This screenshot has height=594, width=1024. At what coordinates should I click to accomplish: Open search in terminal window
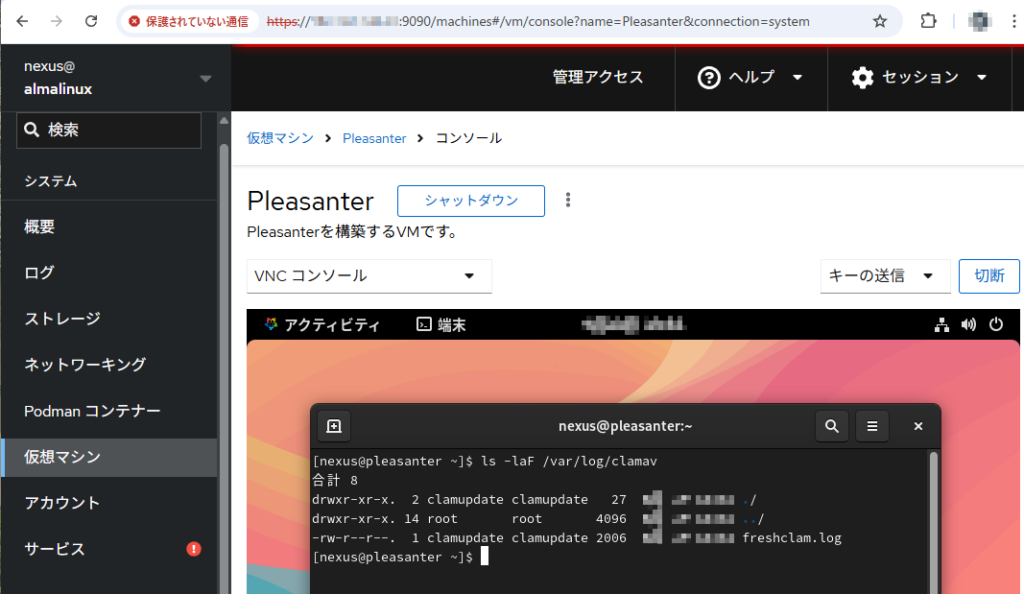[x=831, y=426]
